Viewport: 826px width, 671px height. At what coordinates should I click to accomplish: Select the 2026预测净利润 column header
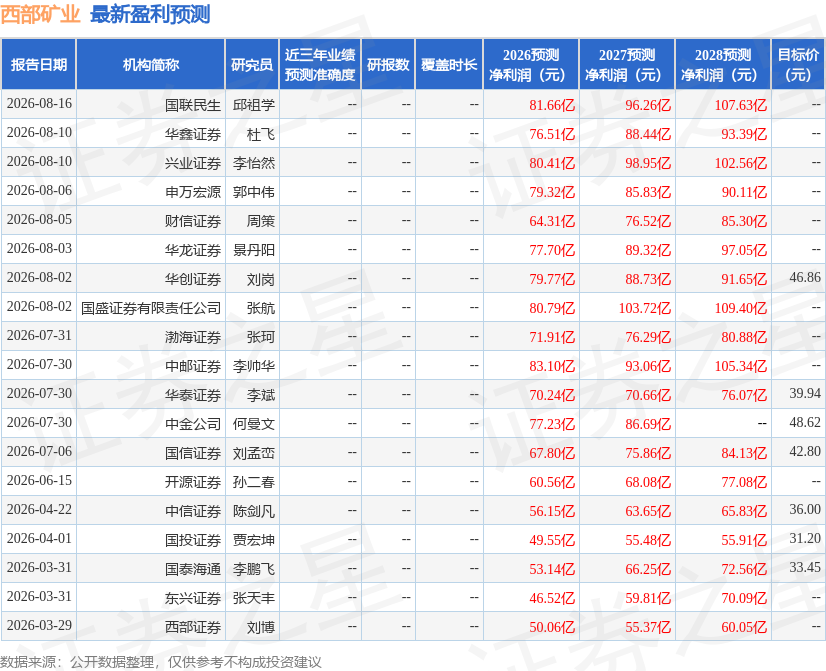point(531,64)
